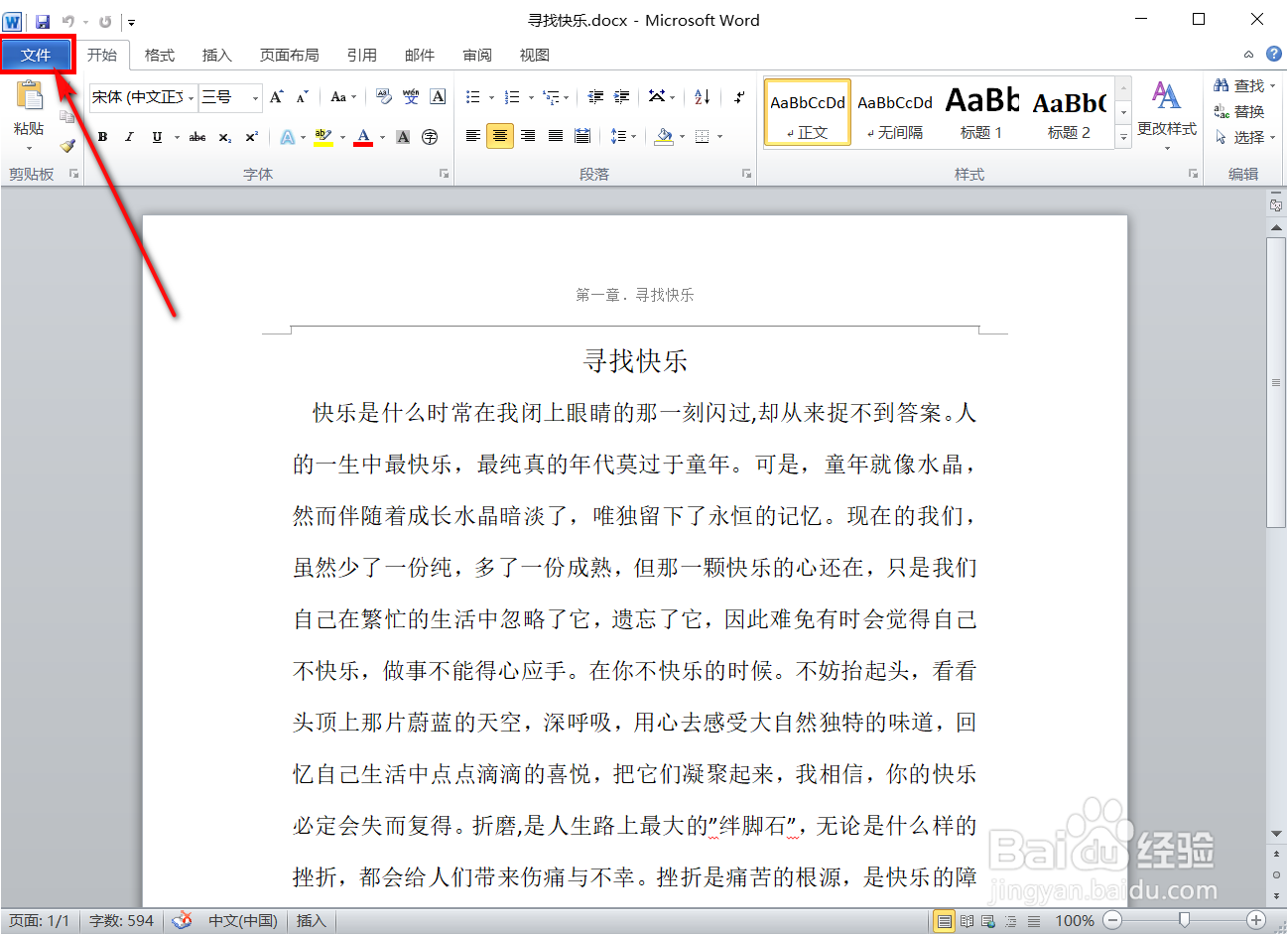Image resolution: width=1288 pixels, height=935 pixels.
Task: Click the spelling check icon in status bar
Action: pos(182,920)
